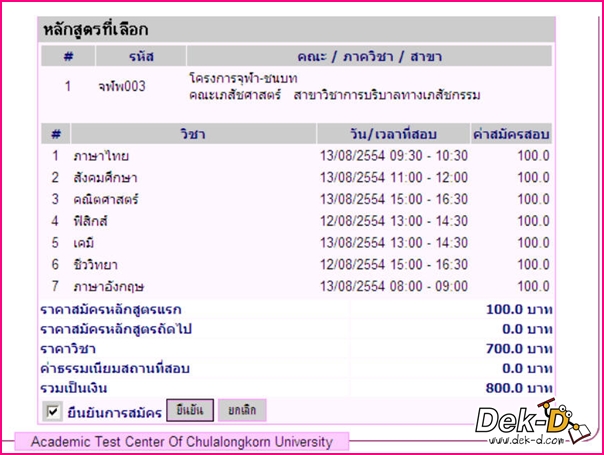
Task: Click the รหัส column header
Action: pyautogui.click(x=141, y=56)
